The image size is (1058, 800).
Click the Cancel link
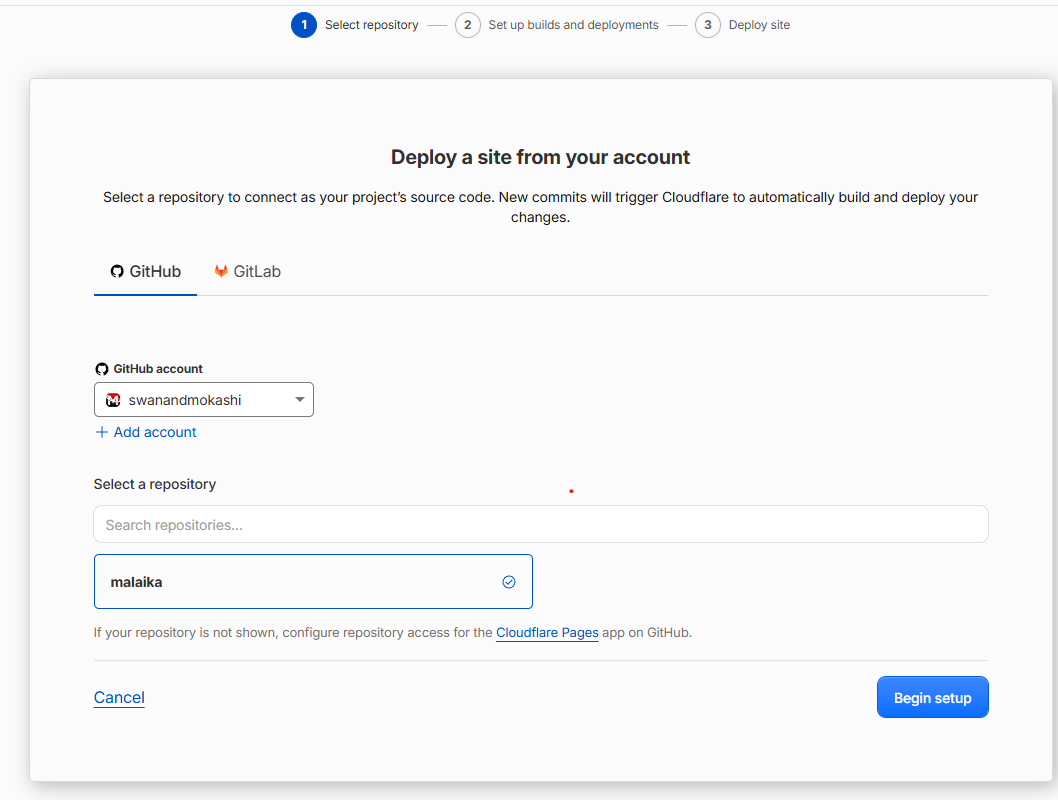click(x=119, y=697)
